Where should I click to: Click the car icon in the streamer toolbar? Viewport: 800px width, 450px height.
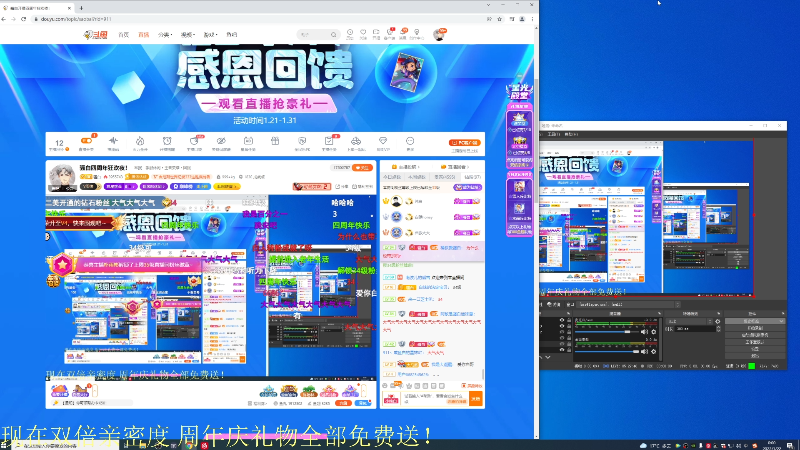pos(356,143)
